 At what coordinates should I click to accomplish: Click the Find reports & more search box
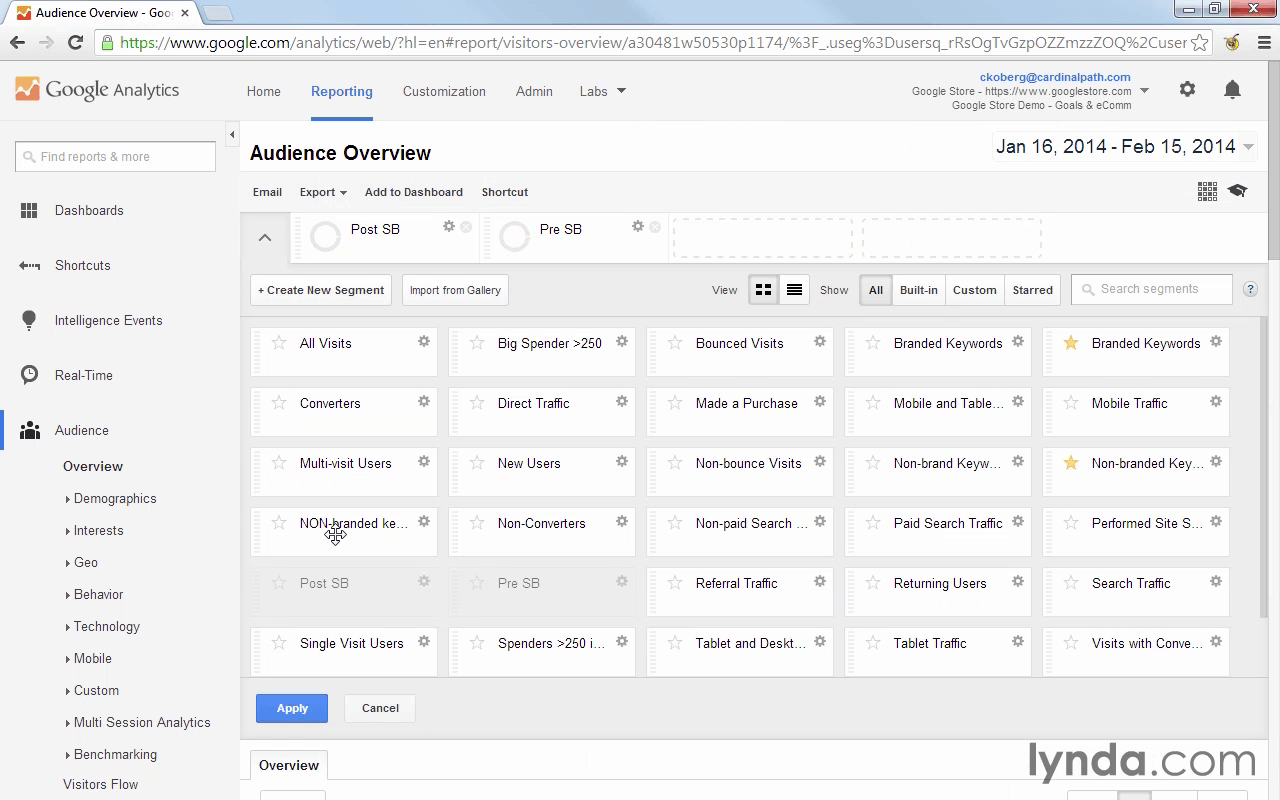(115, 156)
